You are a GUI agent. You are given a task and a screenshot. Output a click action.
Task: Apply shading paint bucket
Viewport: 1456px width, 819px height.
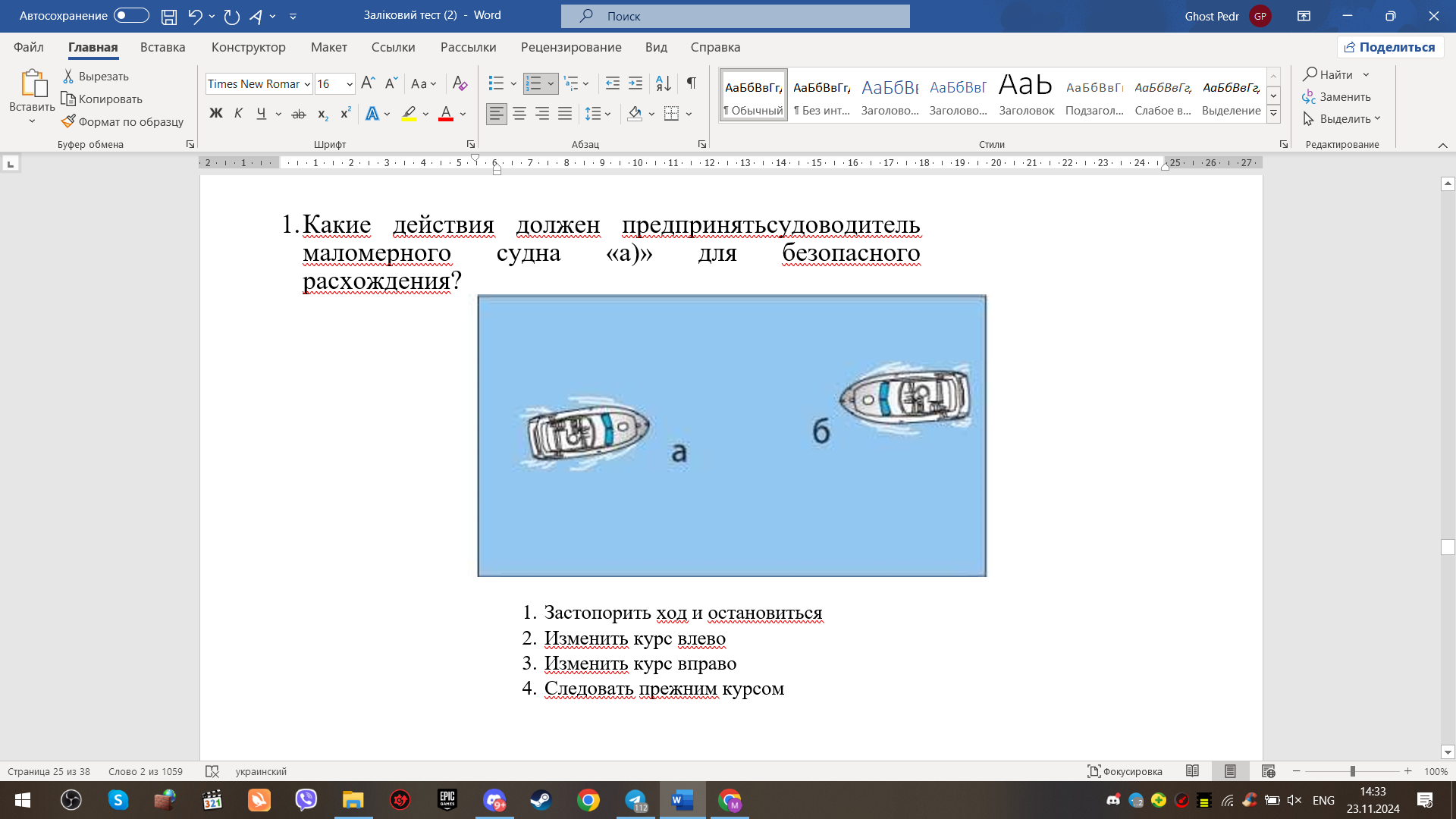coord(635,114)
